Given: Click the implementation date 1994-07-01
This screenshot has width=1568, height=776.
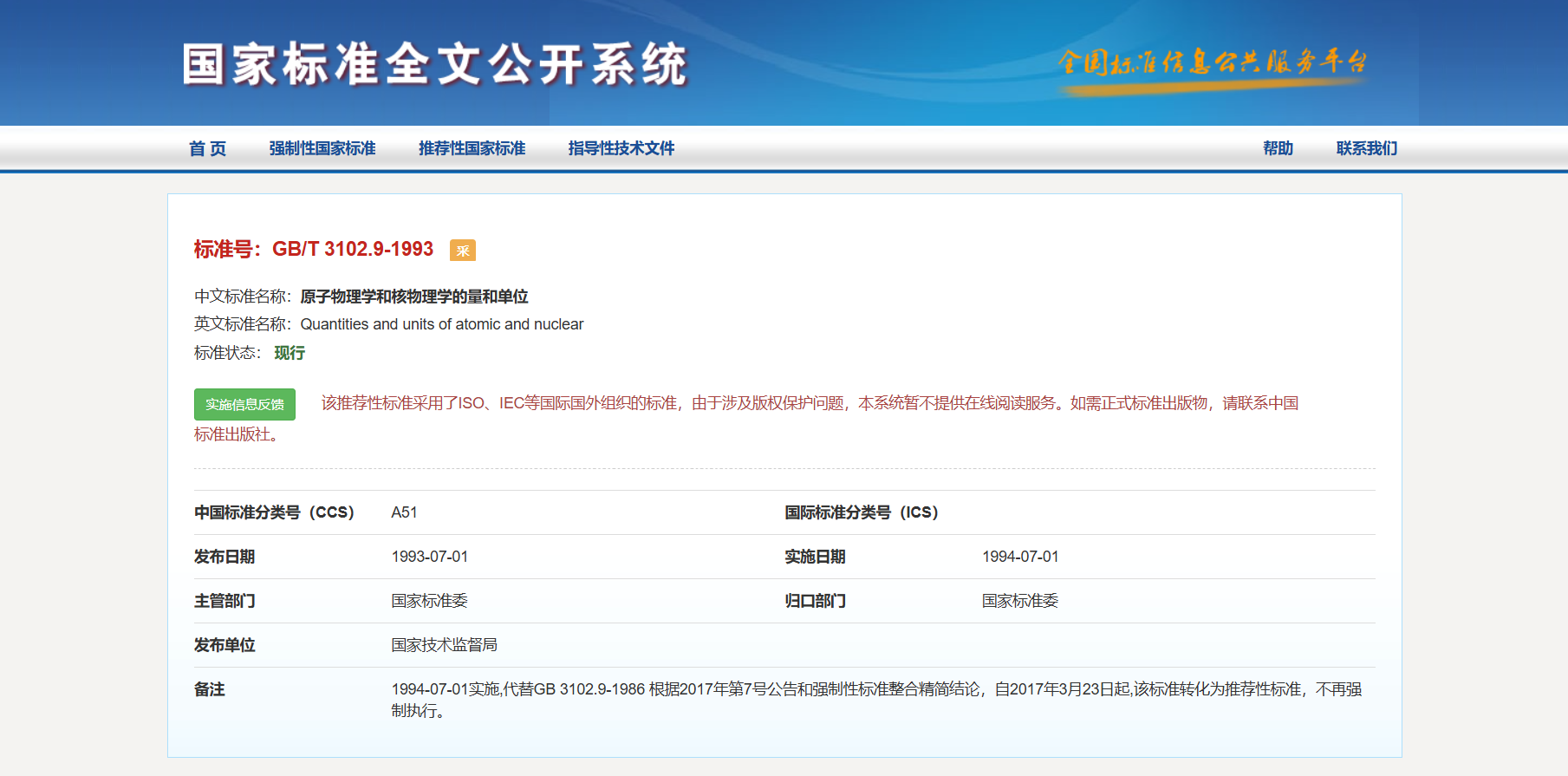Looking at the screenshot, I should point(1019,557).
